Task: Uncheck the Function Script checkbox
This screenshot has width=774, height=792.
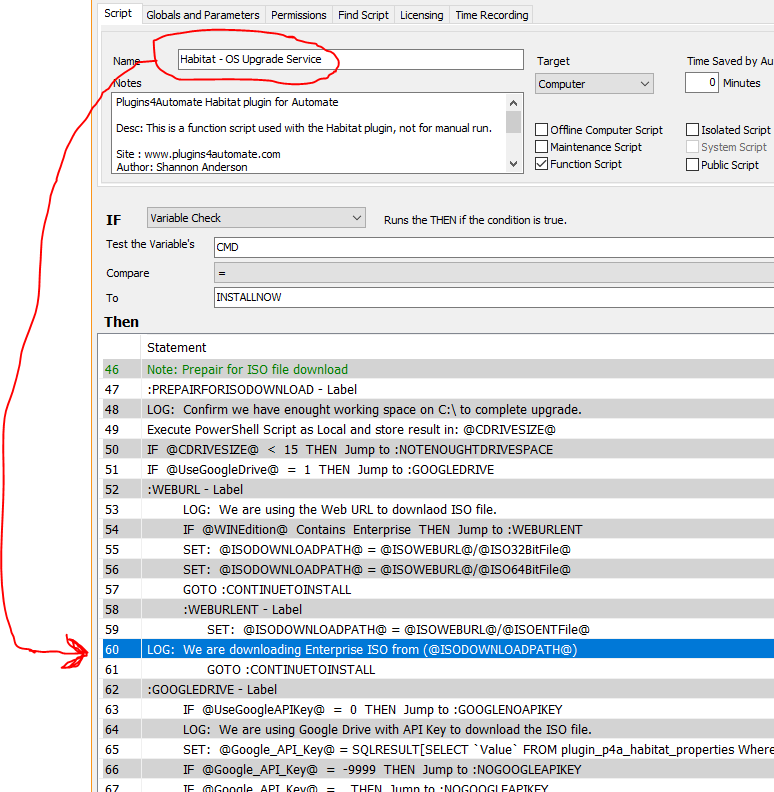Action: click(542, 164)
